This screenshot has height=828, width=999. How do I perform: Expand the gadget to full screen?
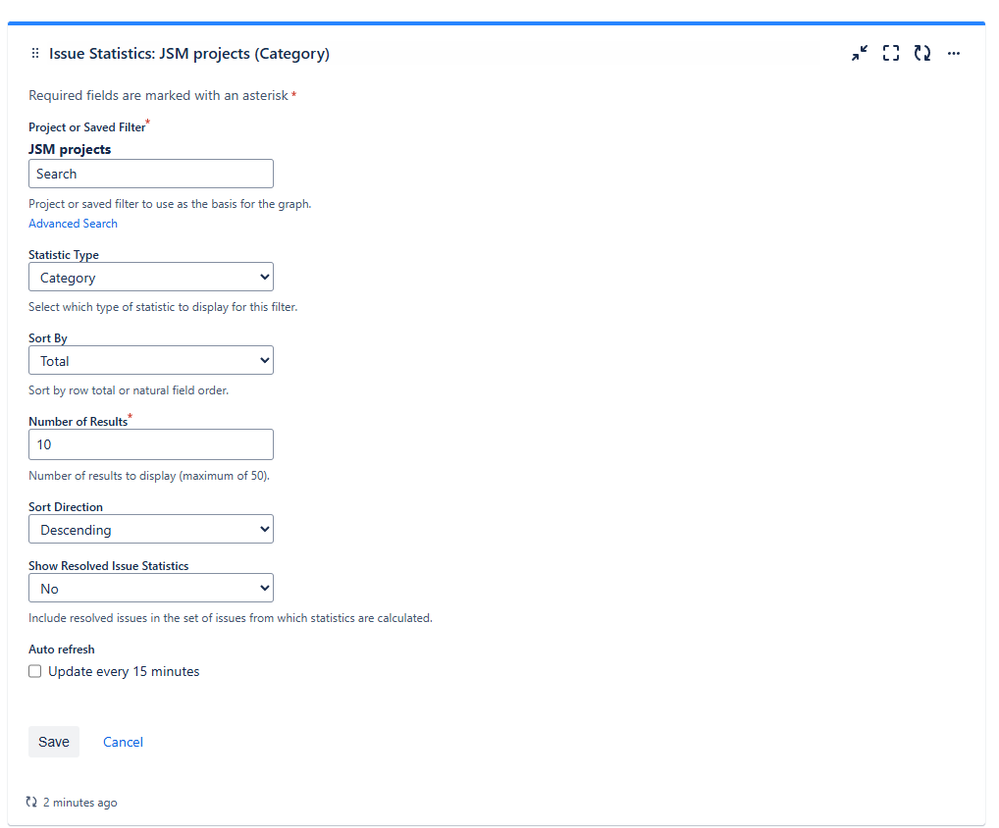(x=890, y=53)
